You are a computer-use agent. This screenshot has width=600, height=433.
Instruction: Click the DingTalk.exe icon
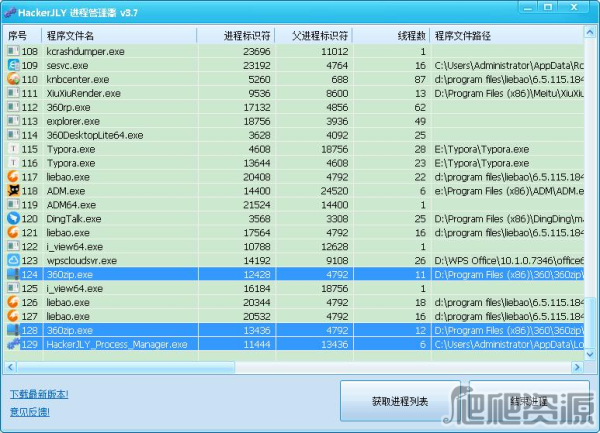click(x=13, y=219)
